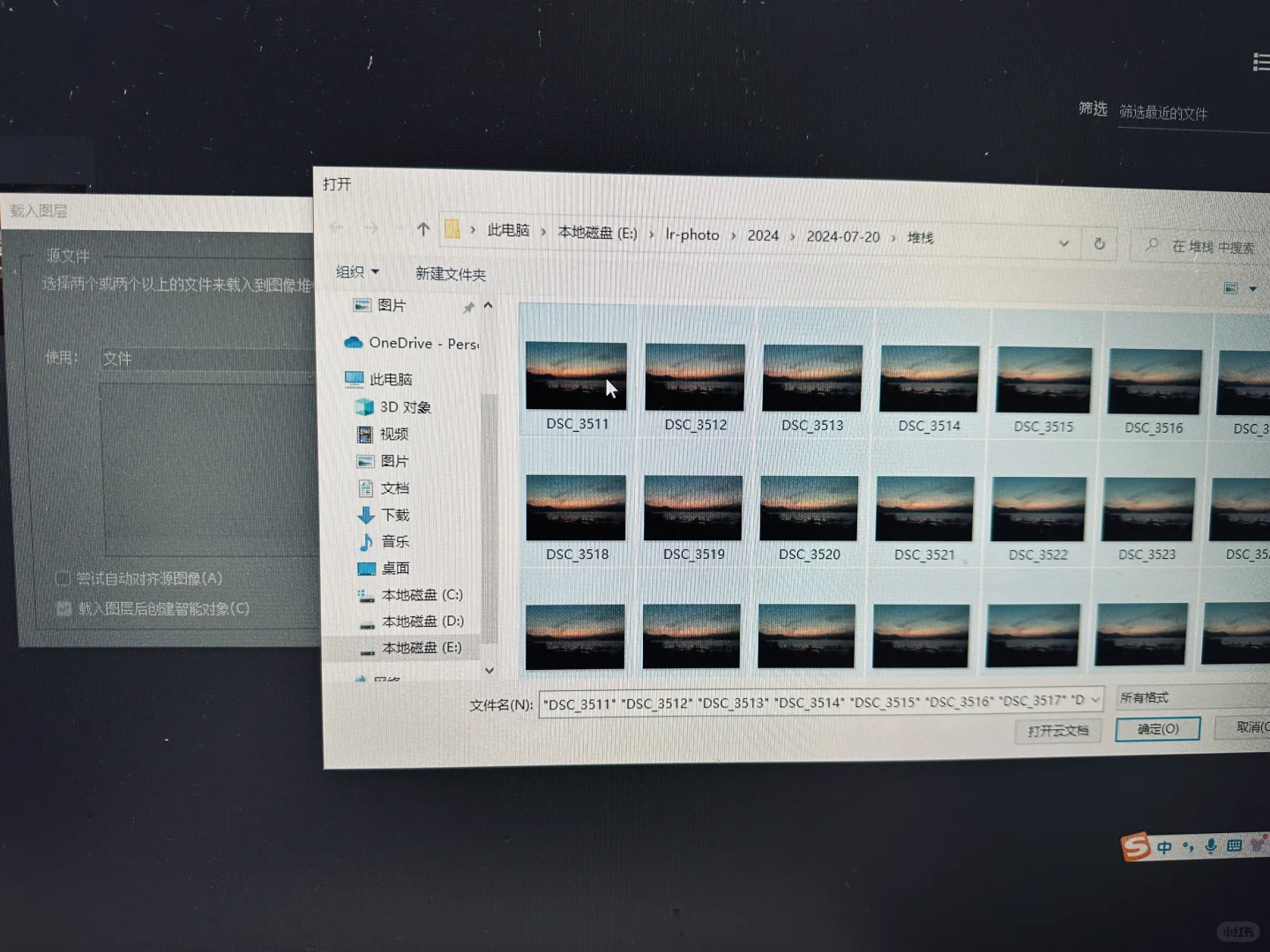The height and width of the screenshot is (952, 1270).
Task: Open OneDrive - Personal in the sidebar
Action: pos(412,343)
